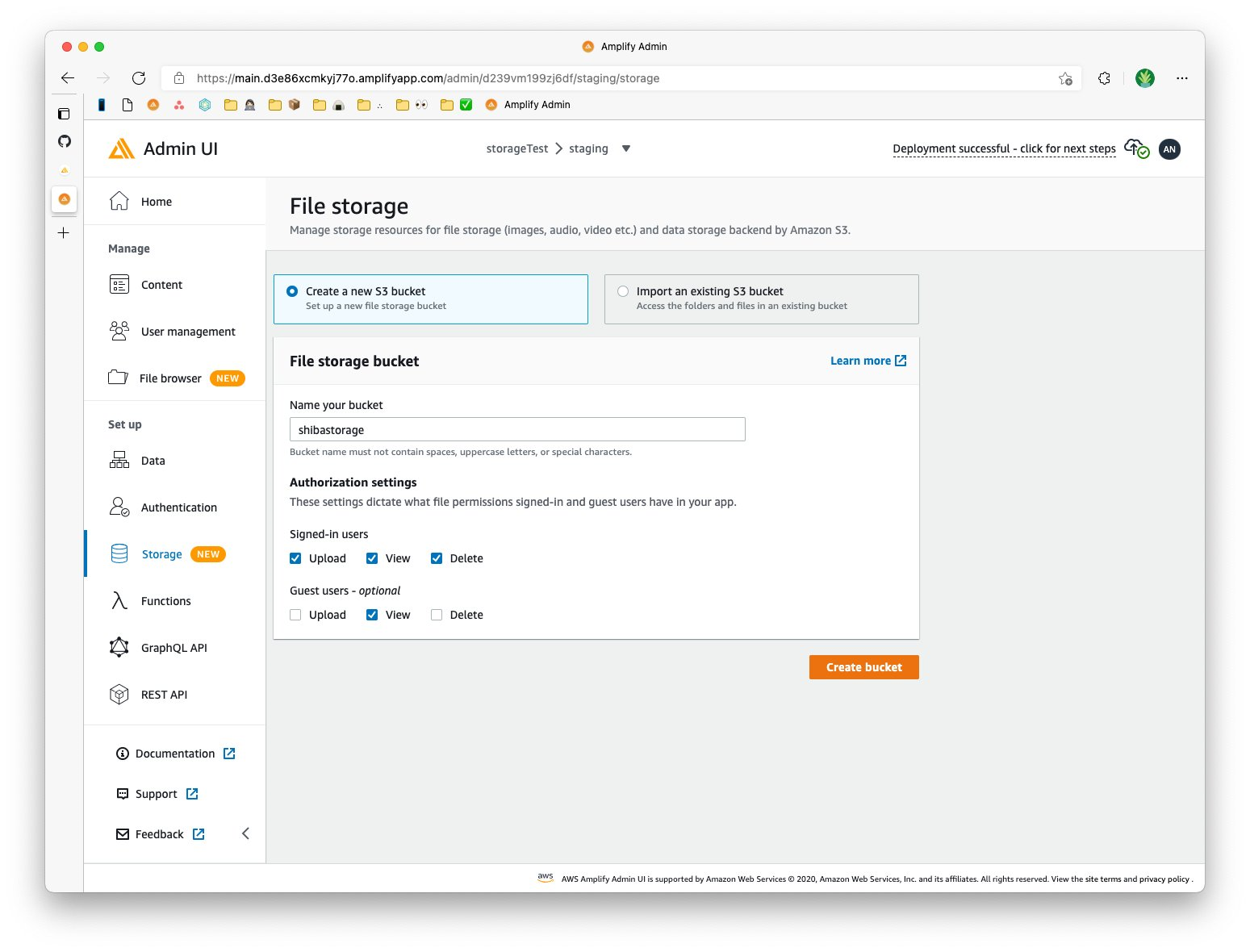Screen dimensions: 1250x952
Task: Click the File browser folder icon
Action: (119, 378)
